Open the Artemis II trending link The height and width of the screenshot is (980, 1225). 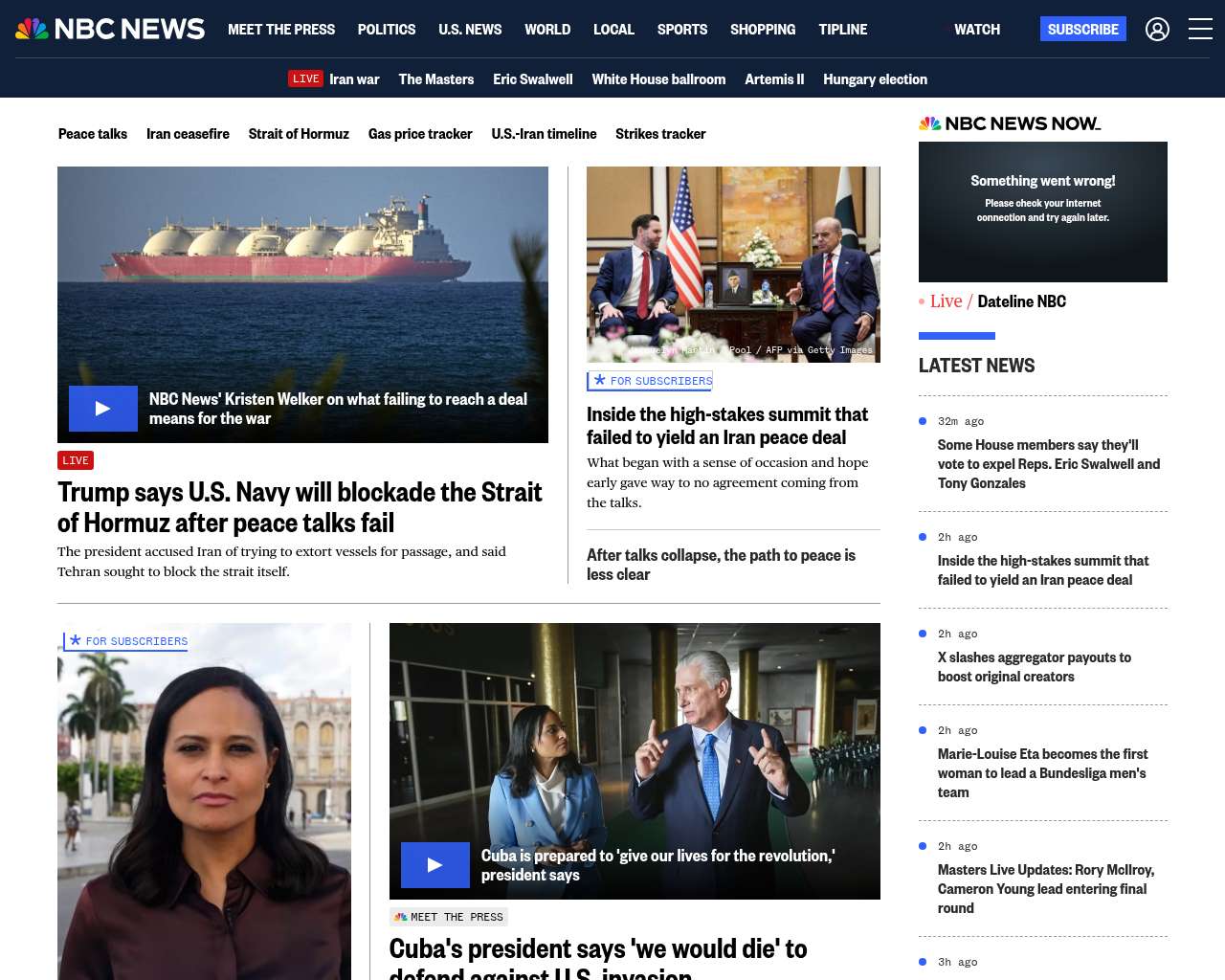point(774,79)
